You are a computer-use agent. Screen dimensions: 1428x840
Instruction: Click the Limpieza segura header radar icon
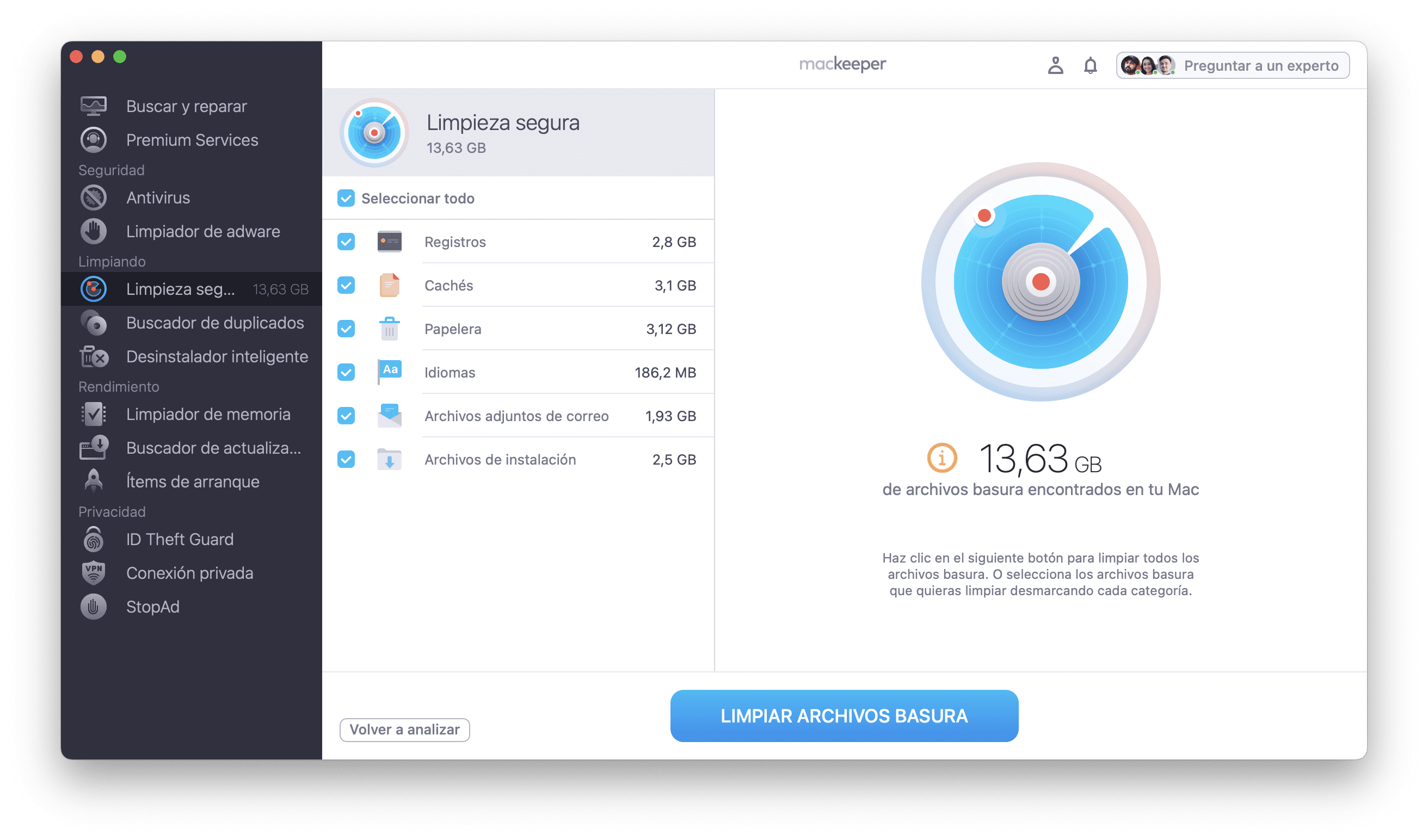pos(374,133)
